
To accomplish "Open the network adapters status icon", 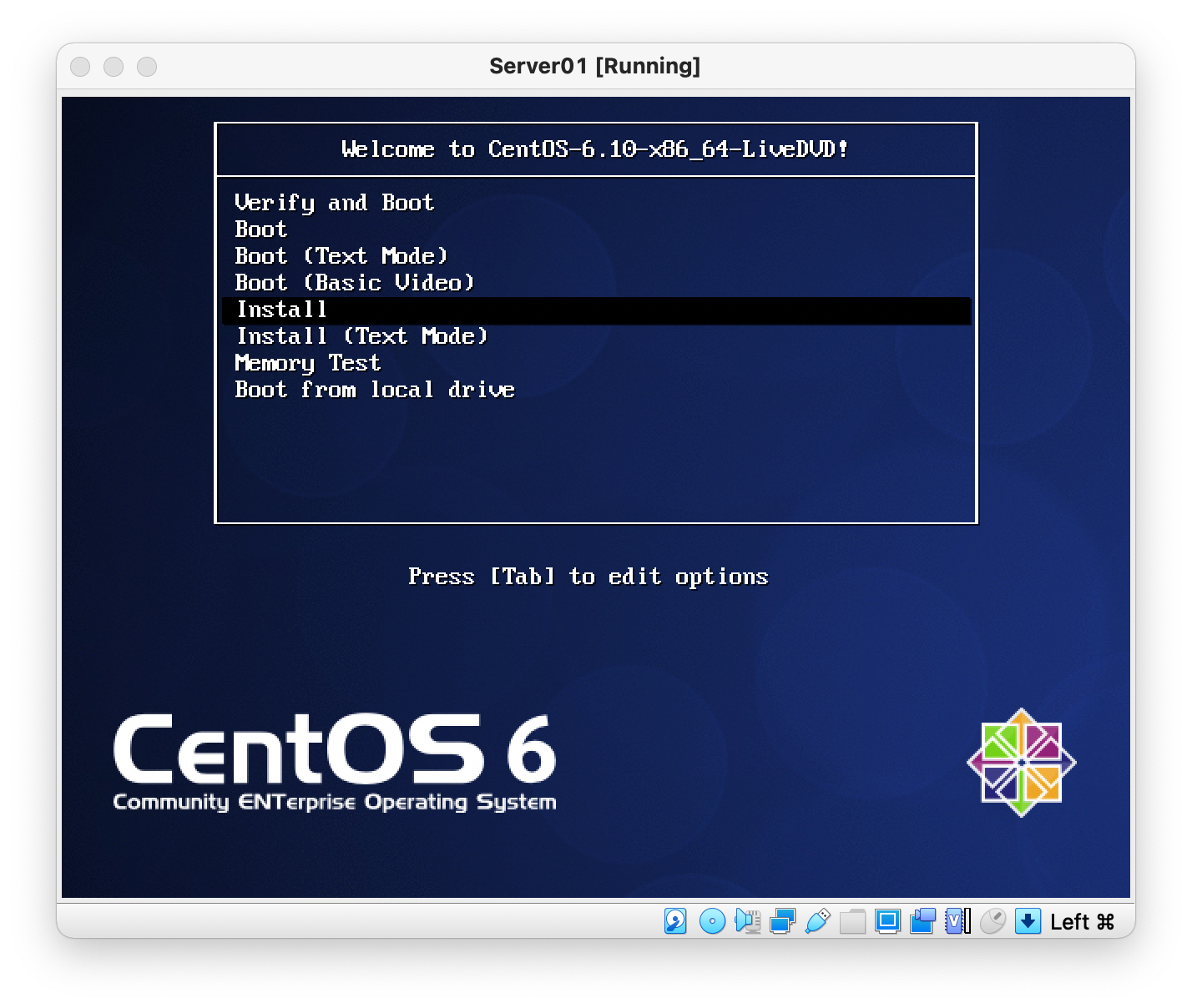I will point(782,921).
